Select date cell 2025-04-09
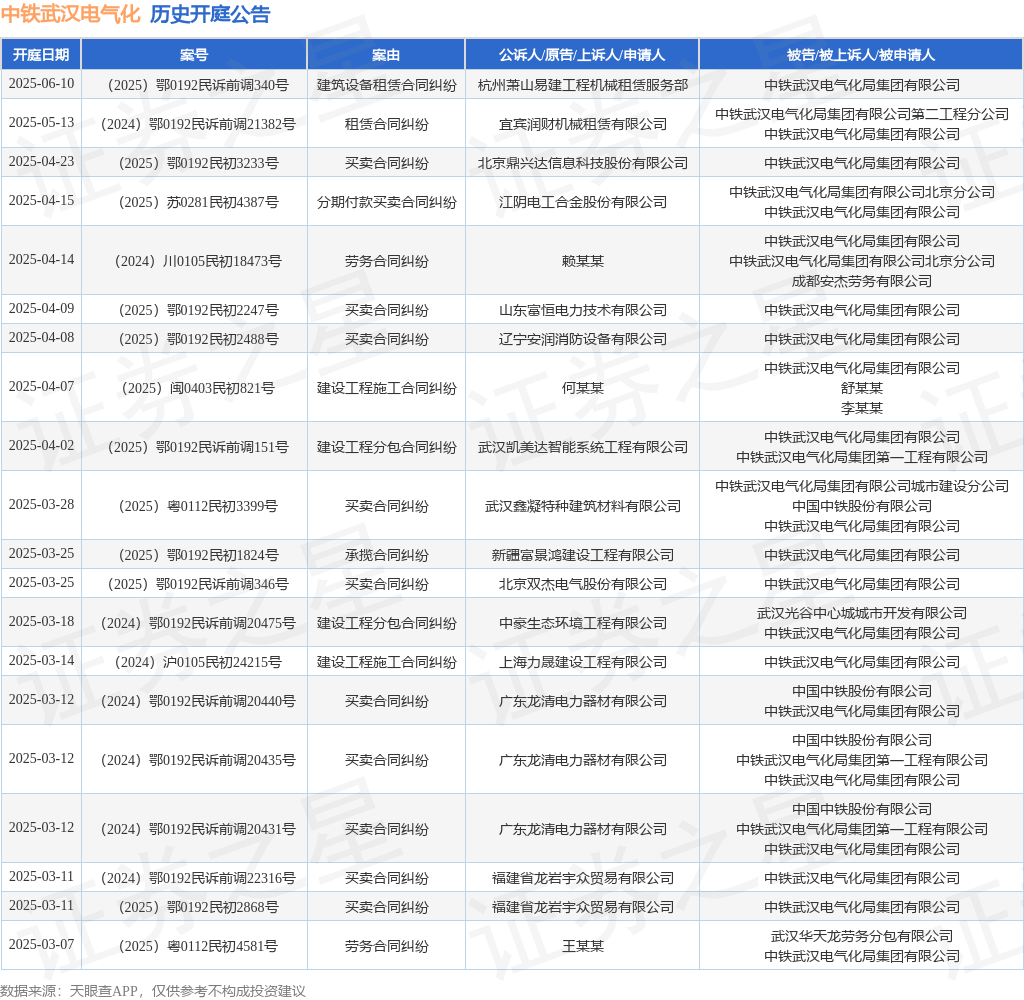Screen dimensions: 1024x1000 click(41, 308)
